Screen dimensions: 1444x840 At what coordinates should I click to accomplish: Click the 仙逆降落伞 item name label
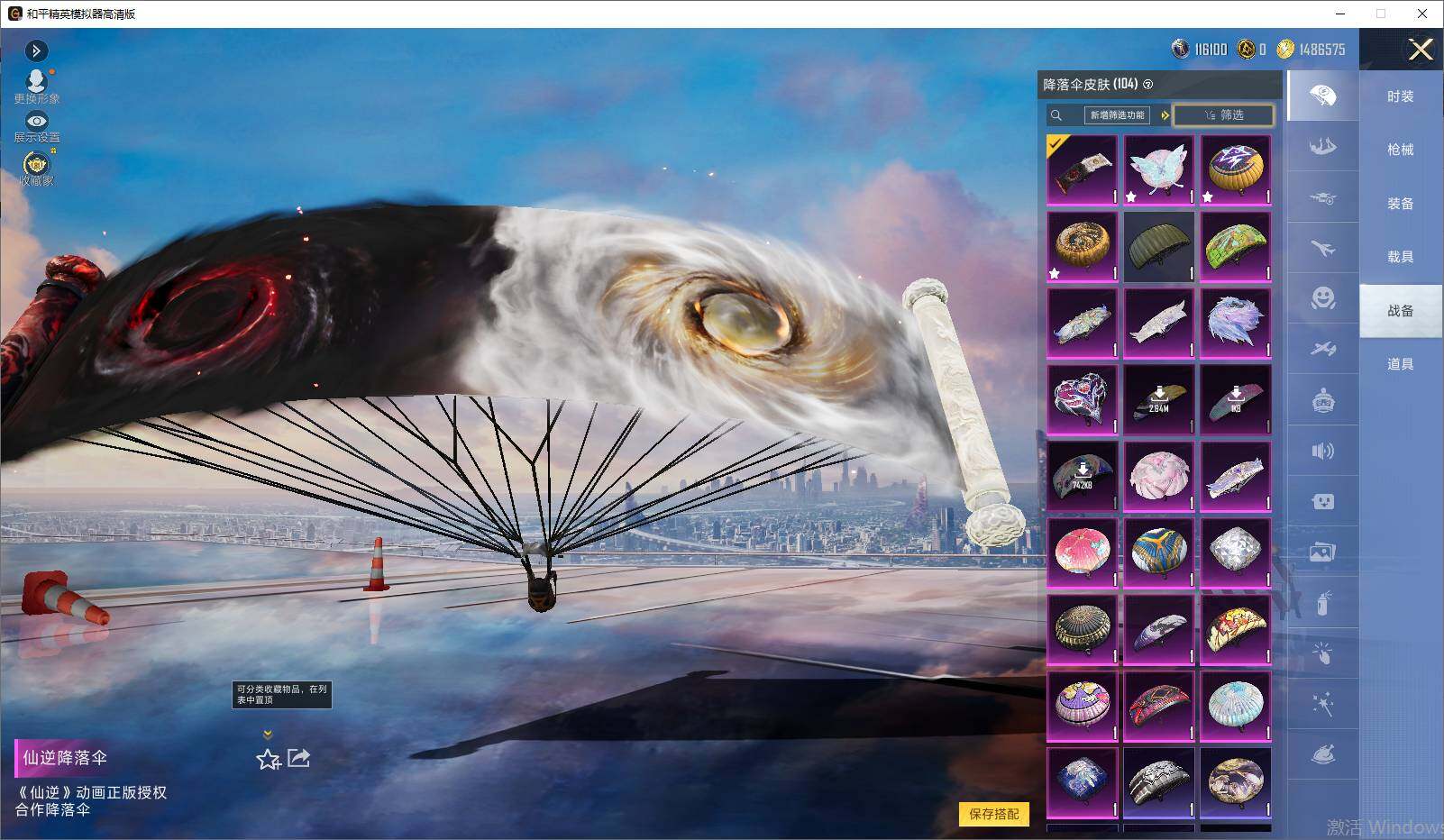tap(65, 758)
